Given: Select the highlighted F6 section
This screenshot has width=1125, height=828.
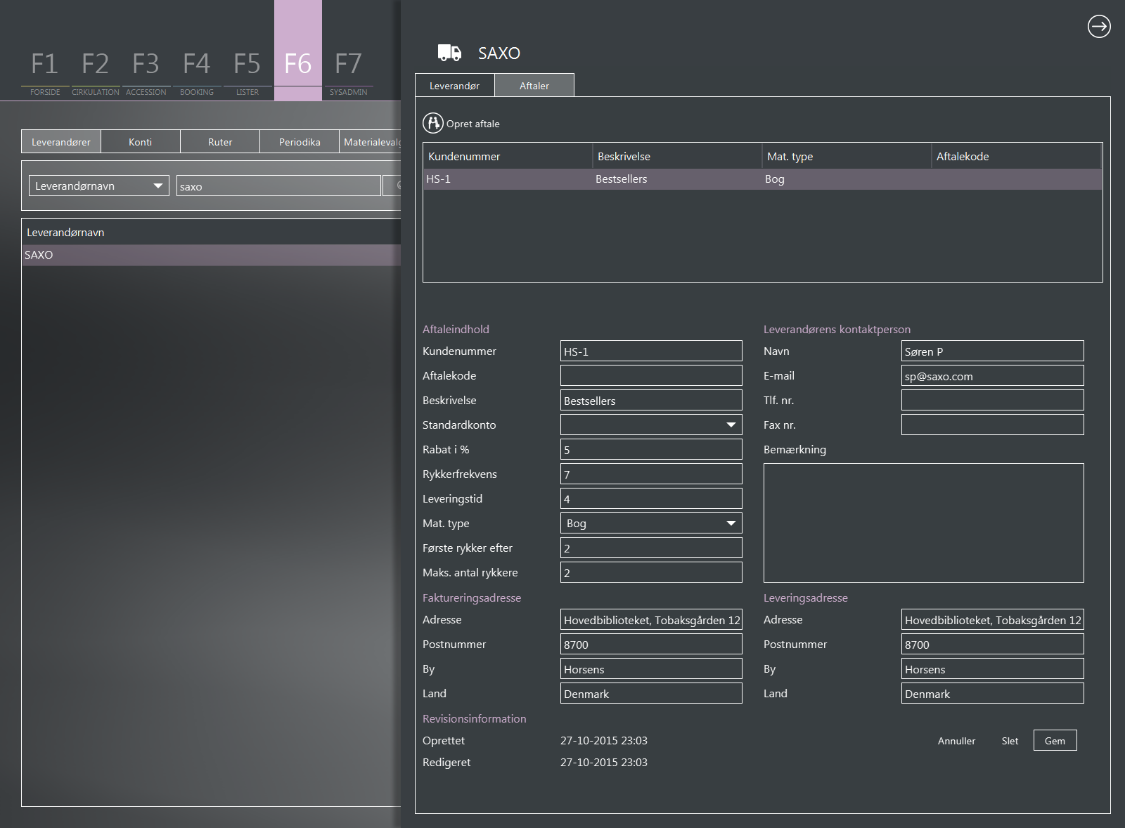Looking at the screenshot, I should [298, 50].
